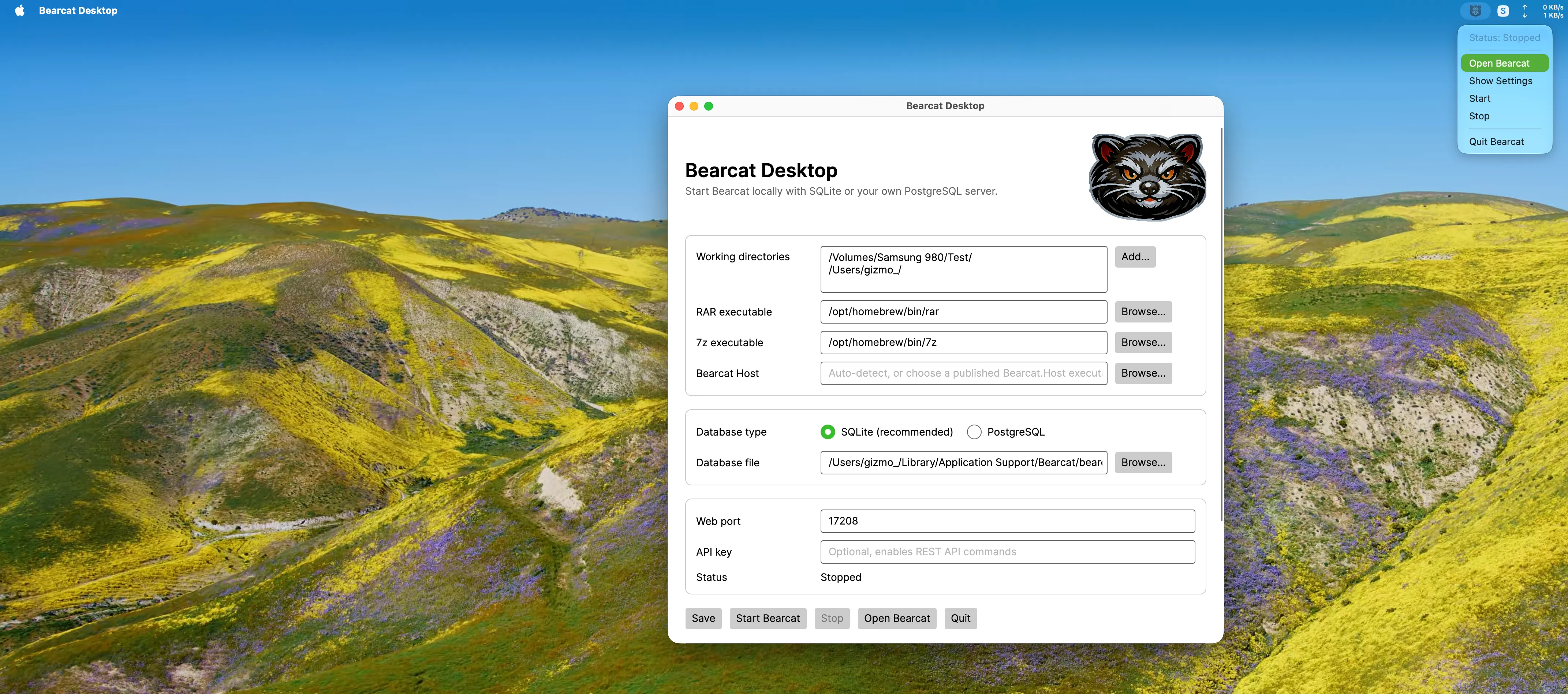Select Start in the tray menu
The height and width of the screenshot is (694, 1568).
(1504, 98)
